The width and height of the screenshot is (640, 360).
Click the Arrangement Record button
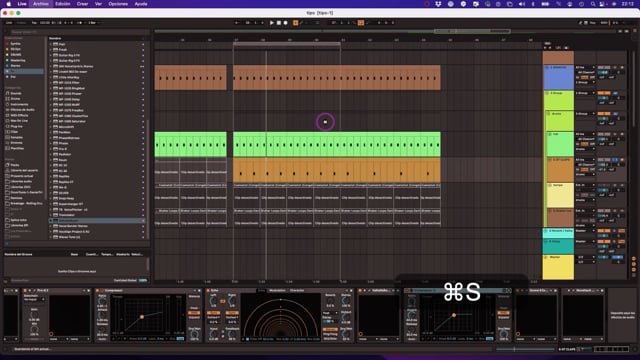[286, 23]
